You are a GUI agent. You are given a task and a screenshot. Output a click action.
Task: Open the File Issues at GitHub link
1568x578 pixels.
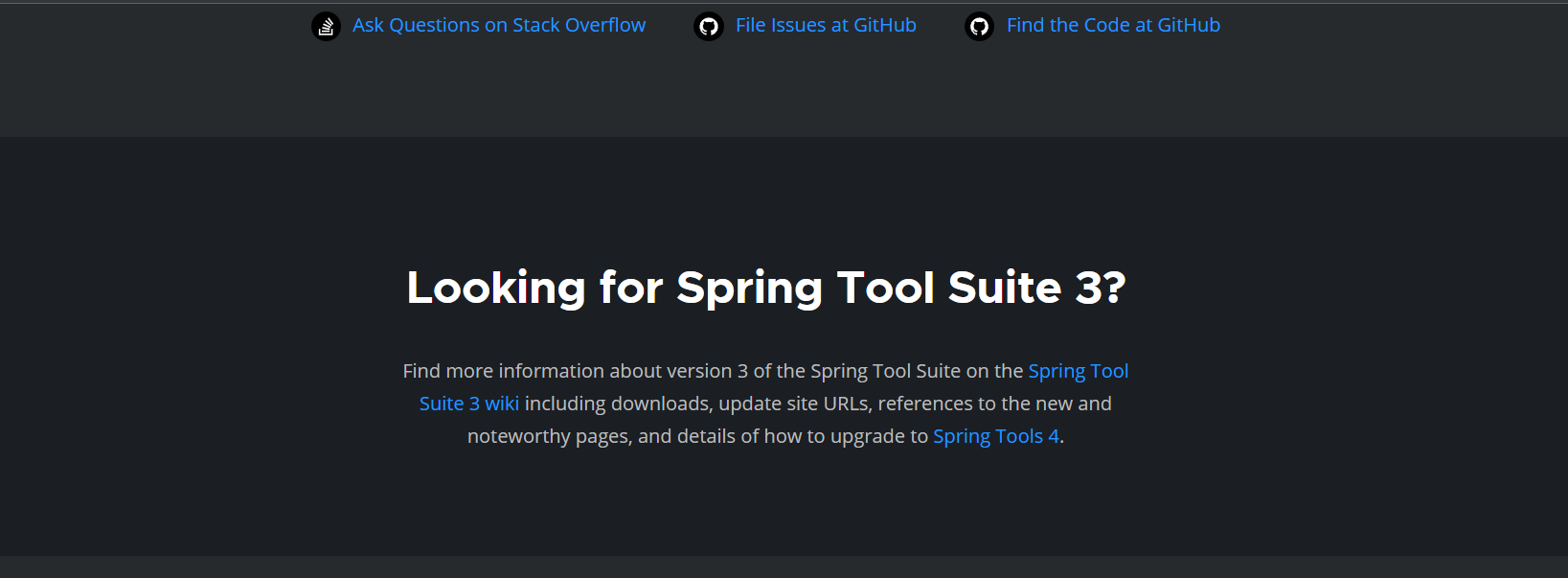[826, 26]
